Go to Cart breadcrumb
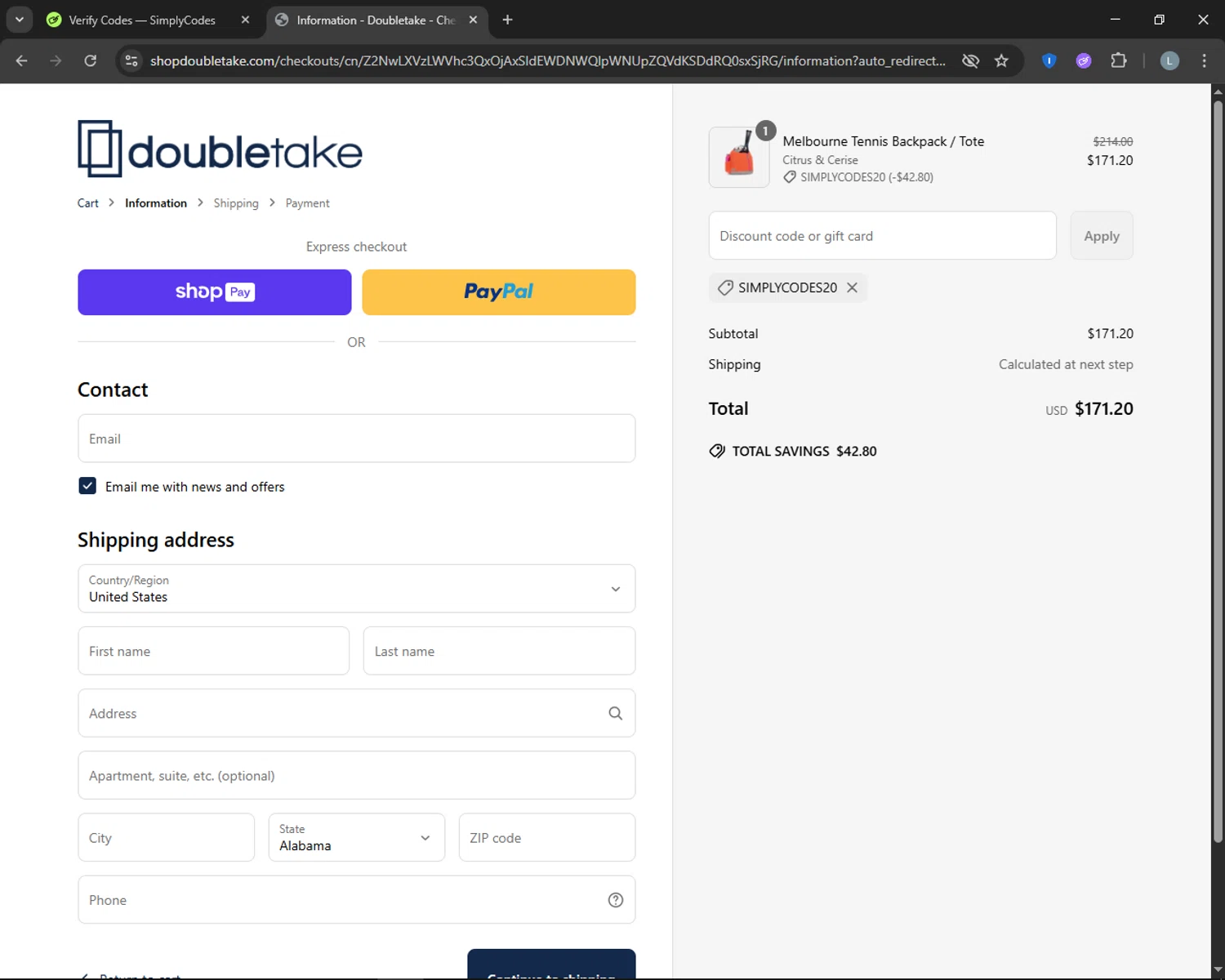 click(87, 203)
